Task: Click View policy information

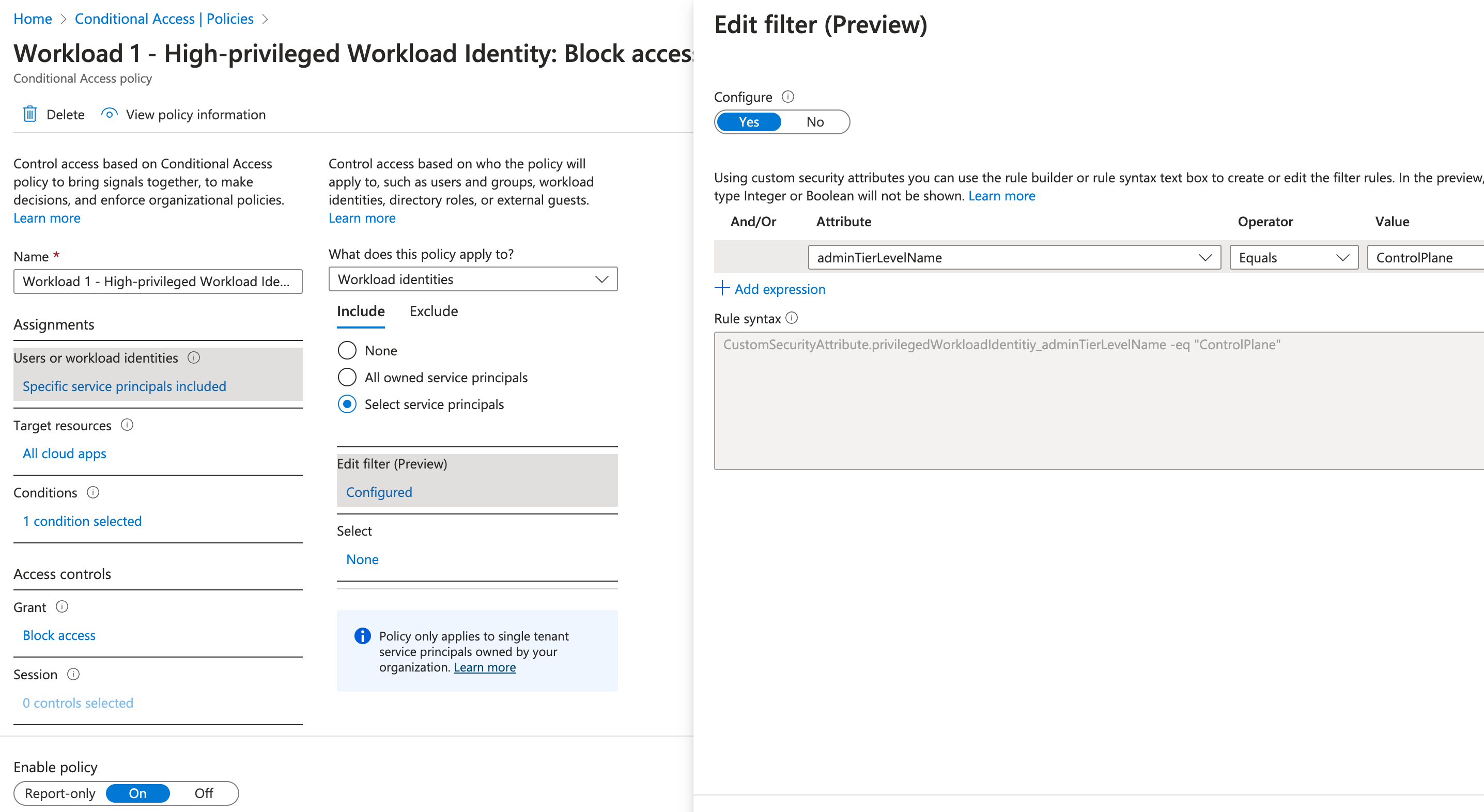Action: [x=183, y=115]
